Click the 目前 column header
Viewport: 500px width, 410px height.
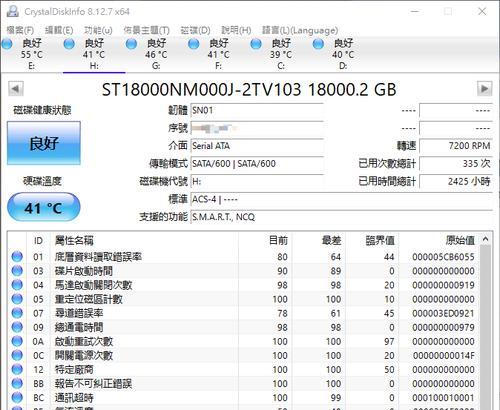(x=265, y=240)
